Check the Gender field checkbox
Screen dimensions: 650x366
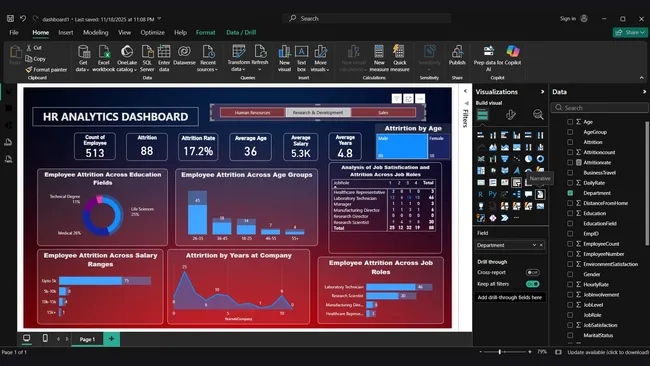[570, 274]
